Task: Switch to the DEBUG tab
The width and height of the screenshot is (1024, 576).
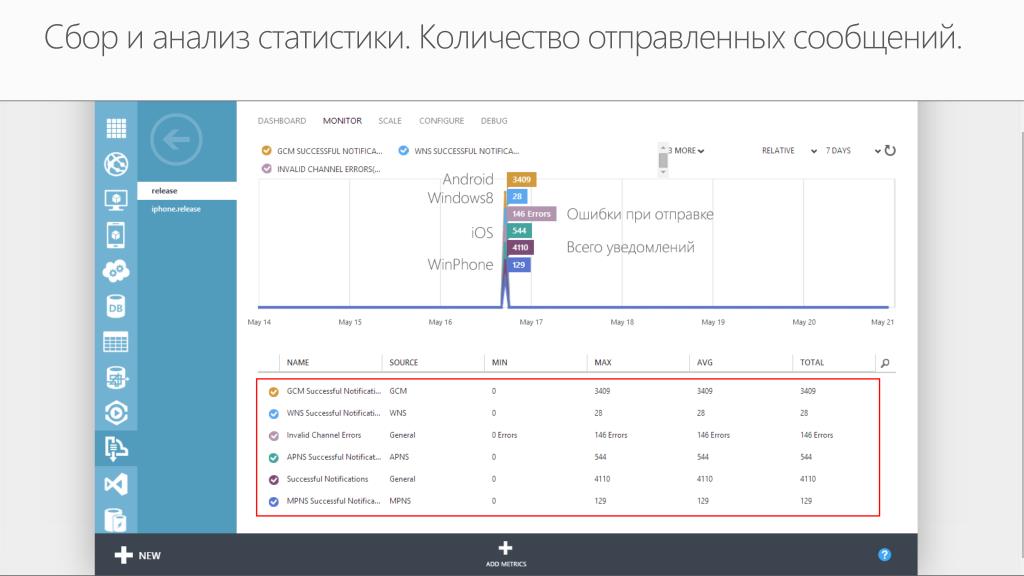Action: pos(494,121)
